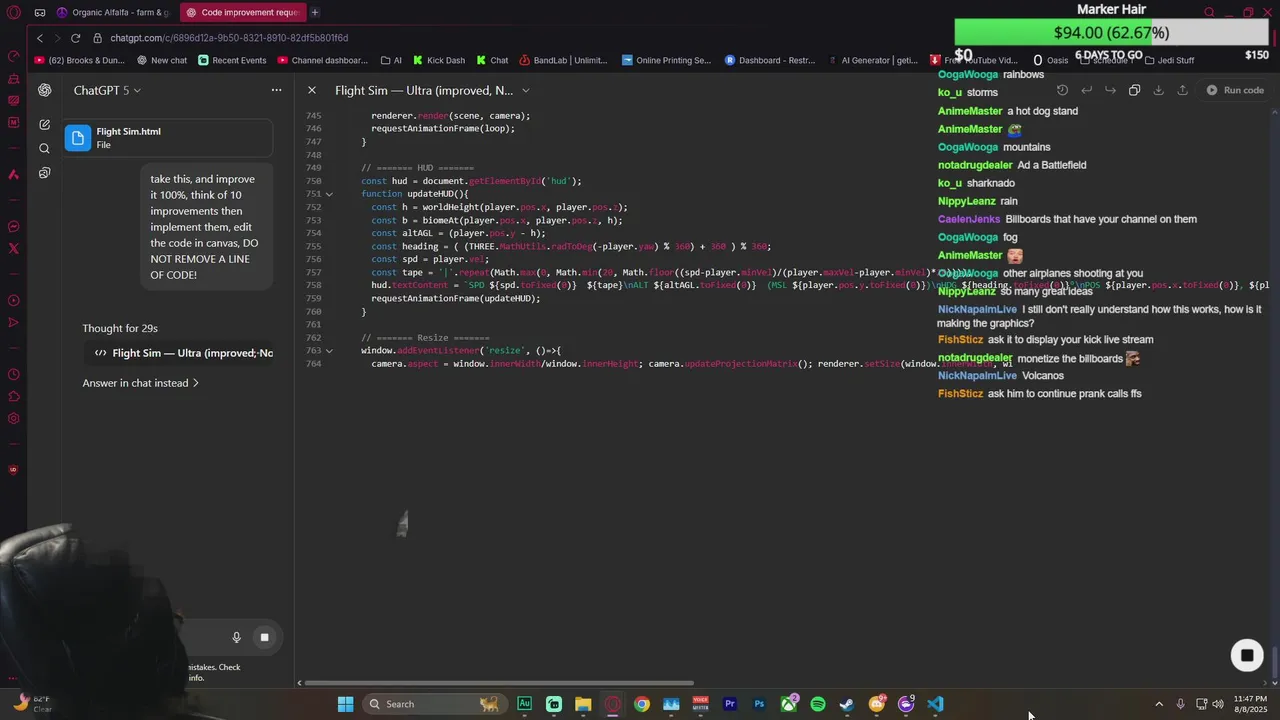1280x720 pixels.
Task: Reload the current page
Action: (75, 38)
